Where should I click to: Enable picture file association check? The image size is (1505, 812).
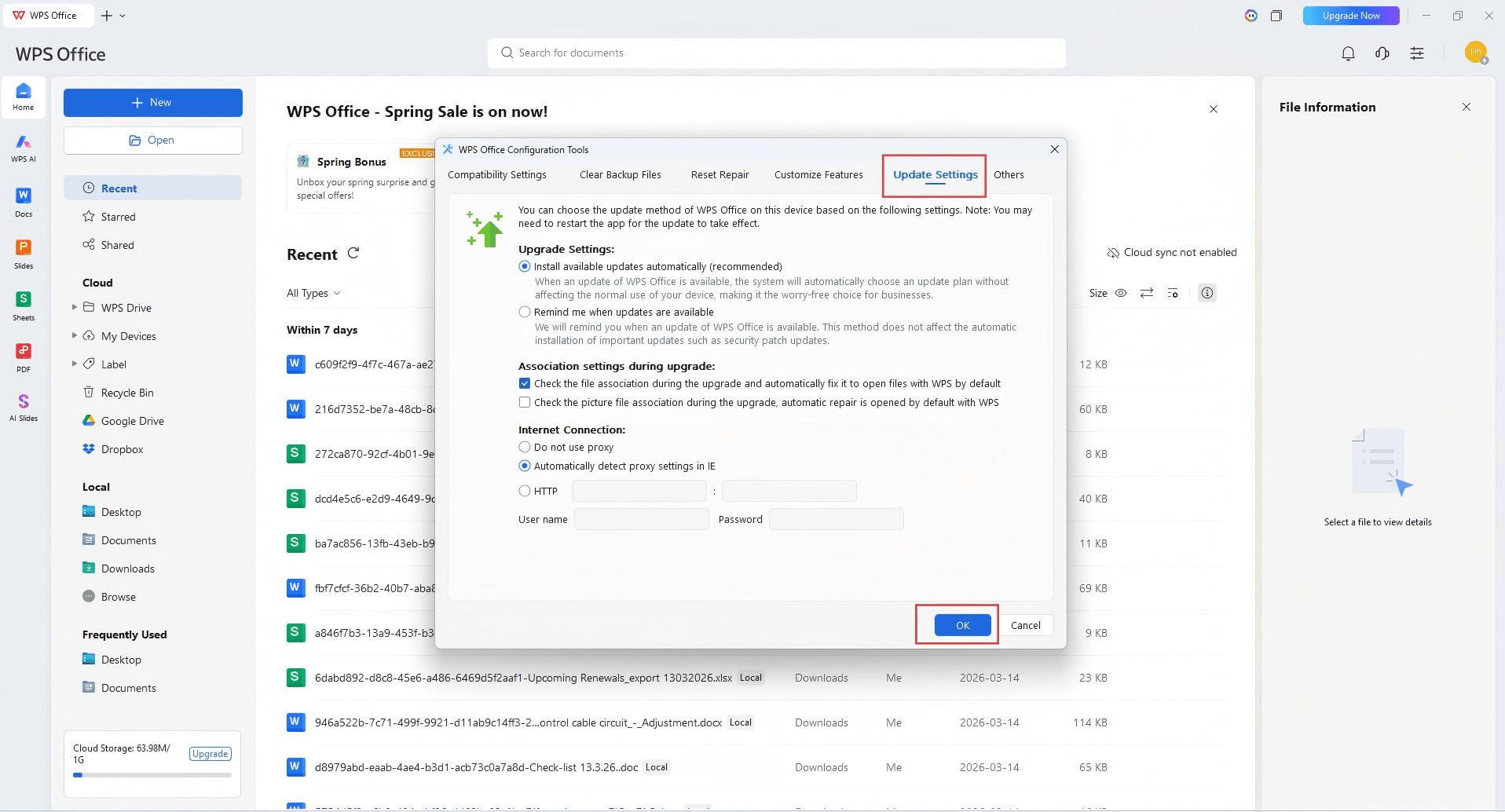pyautogui.click(x=525, y=402)
